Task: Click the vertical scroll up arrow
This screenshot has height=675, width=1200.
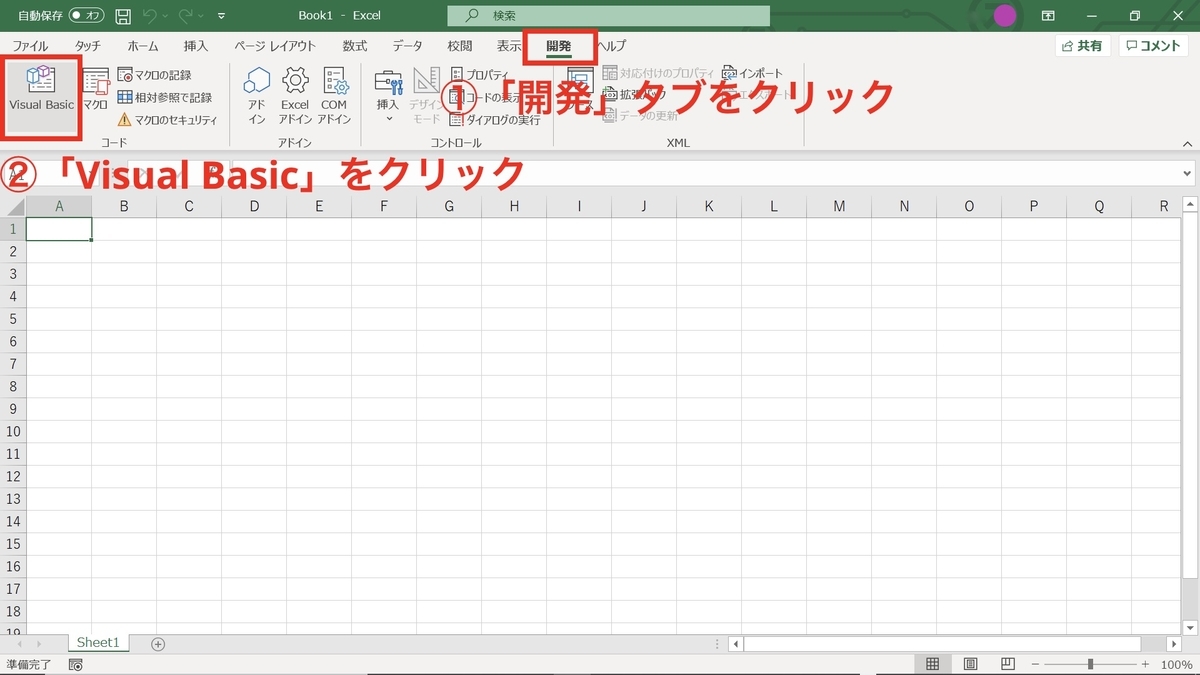Action: (x=1190, y=205)
